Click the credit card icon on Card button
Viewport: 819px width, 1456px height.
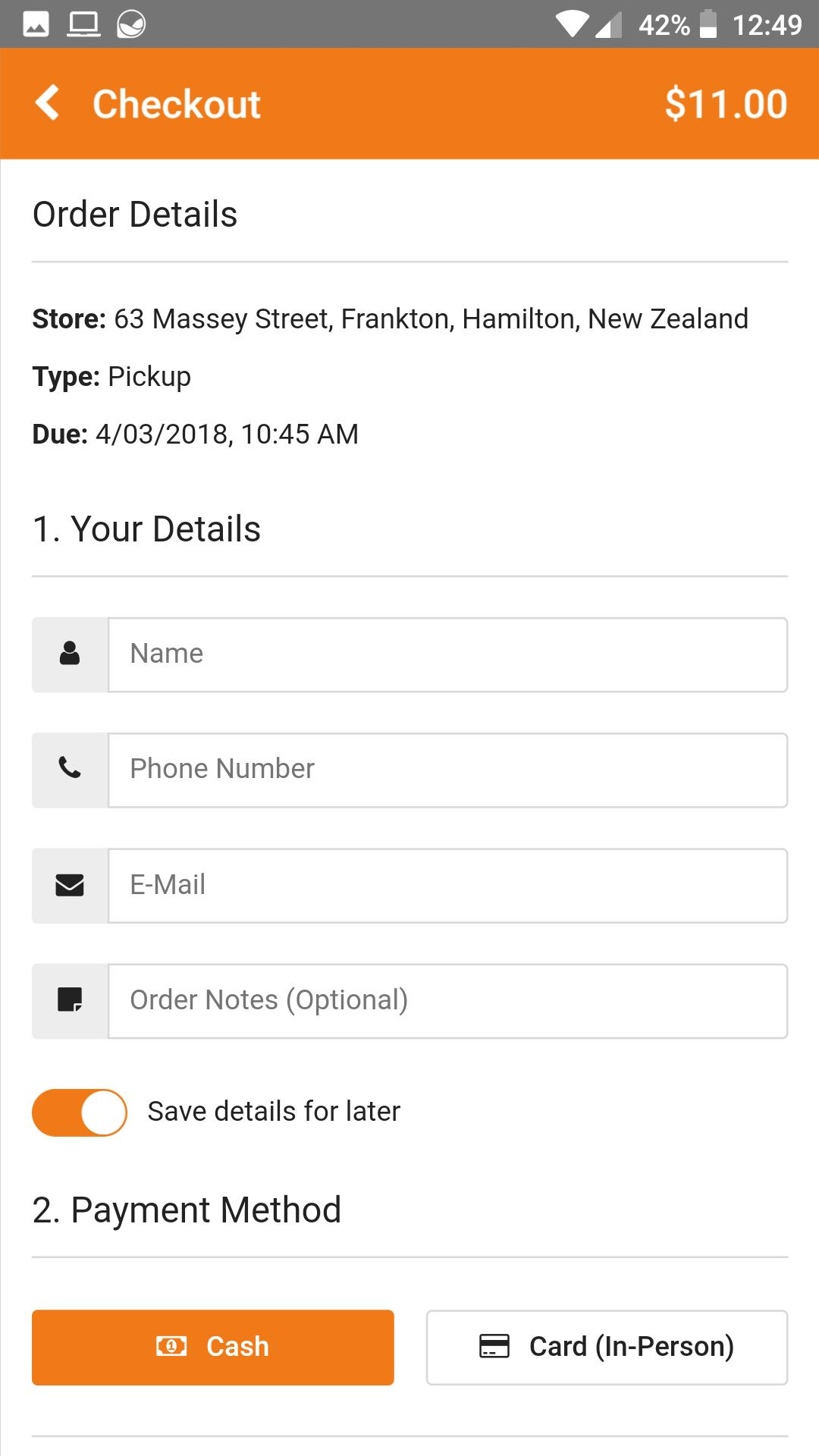(x=494, y=1346)
